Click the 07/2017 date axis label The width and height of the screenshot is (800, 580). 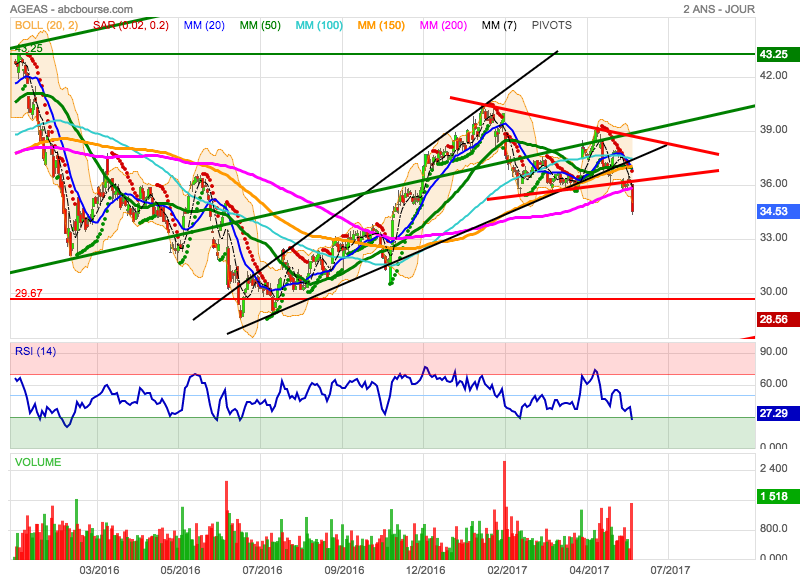tap(670, 570)
